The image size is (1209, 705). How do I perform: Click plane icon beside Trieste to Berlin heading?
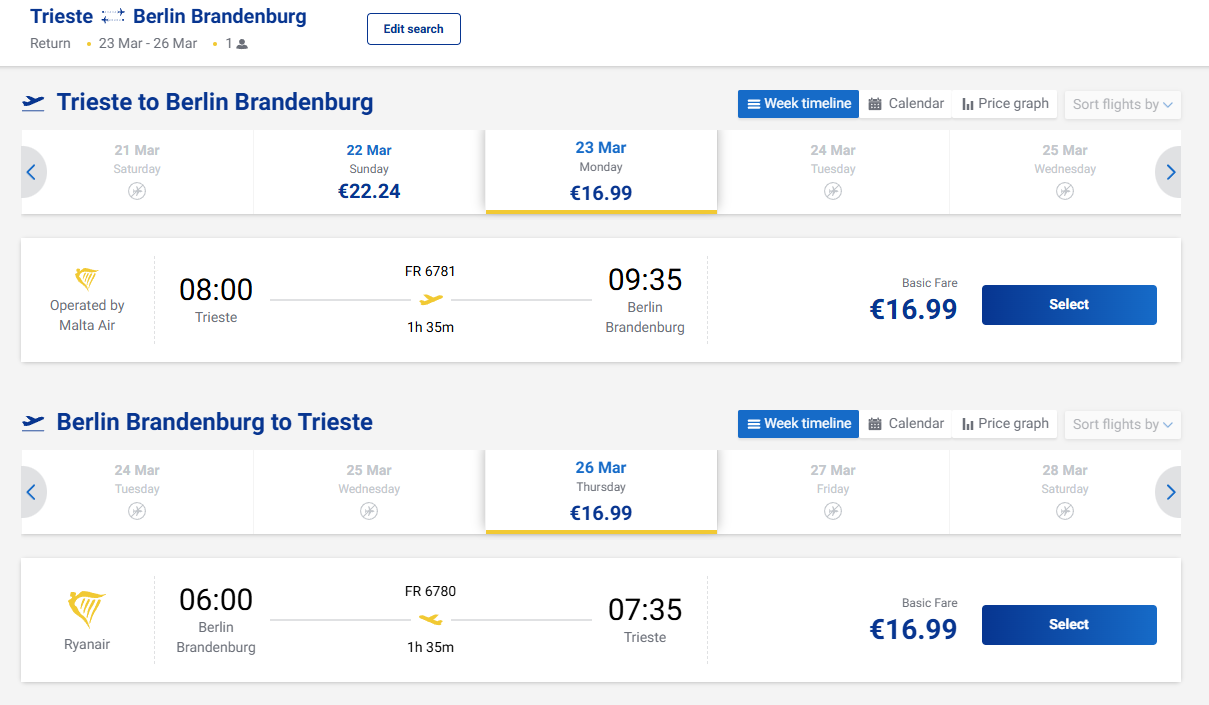tap(34, 103)
